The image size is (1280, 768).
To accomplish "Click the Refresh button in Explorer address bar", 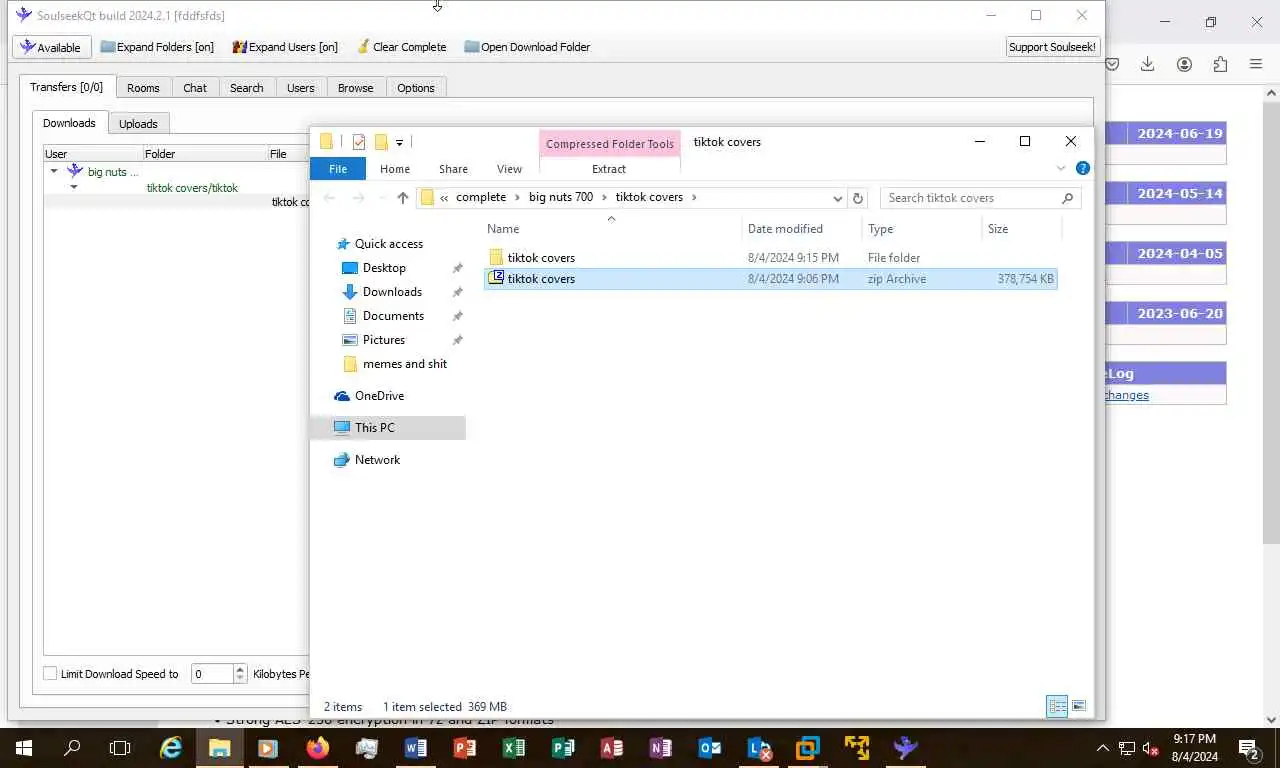I will (x=857, y=198).
